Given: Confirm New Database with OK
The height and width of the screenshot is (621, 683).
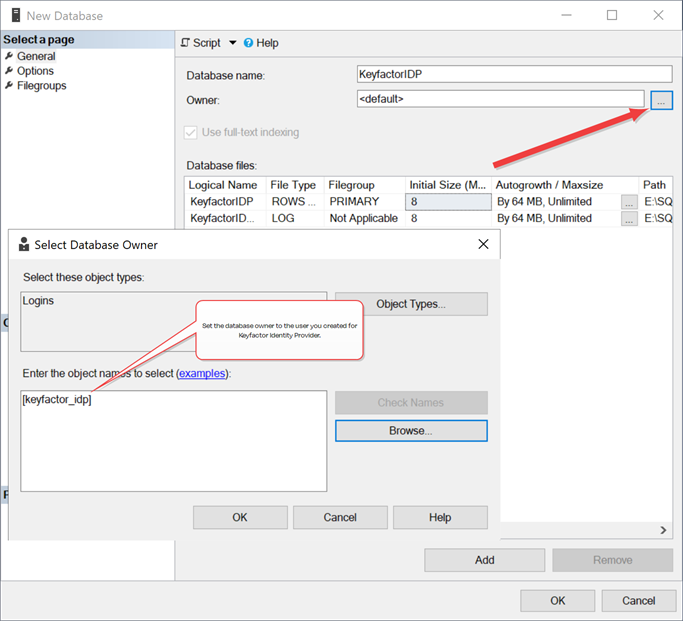Looking at the screenshot, I should (558, 601).
